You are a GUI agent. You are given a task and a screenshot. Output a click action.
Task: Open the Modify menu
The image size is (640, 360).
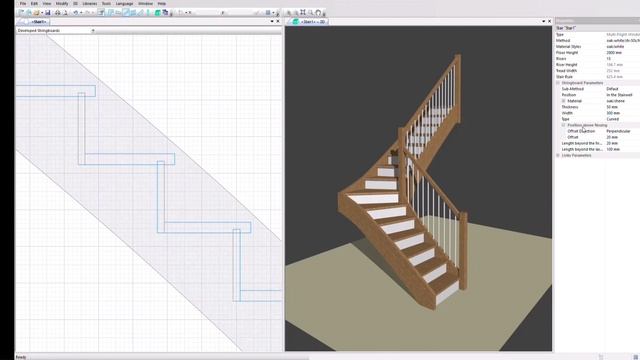pos(62,3)
